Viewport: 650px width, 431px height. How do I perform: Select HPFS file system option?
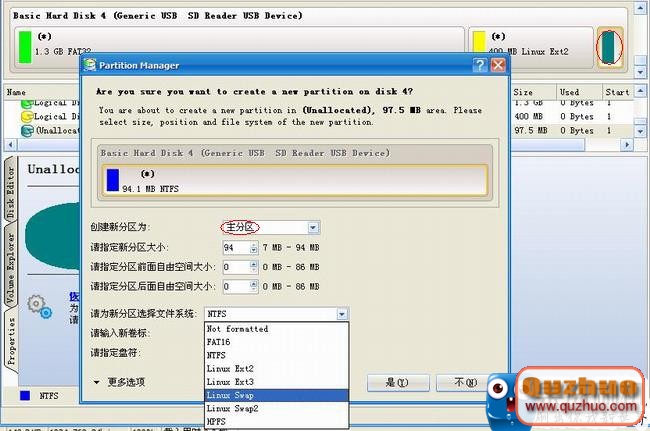coord(276,421)
